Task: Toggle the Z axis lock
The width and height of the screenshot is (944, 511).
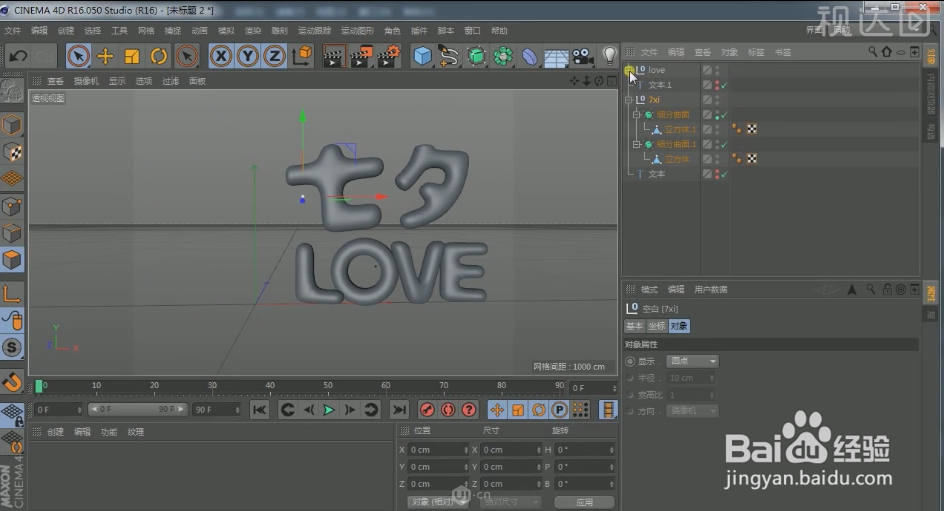Action: (274, 57)
